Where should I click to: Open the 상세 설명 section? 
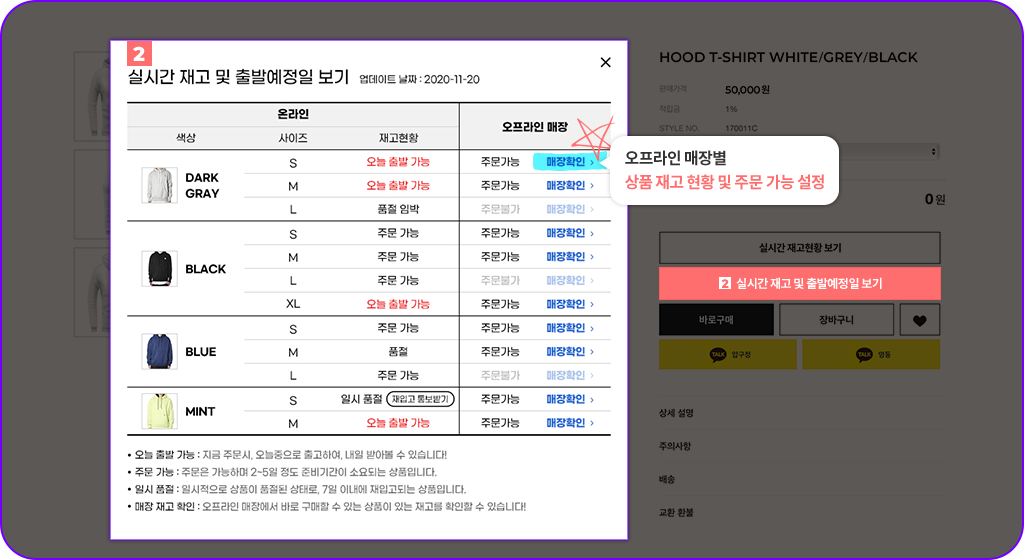coord(677,413)
